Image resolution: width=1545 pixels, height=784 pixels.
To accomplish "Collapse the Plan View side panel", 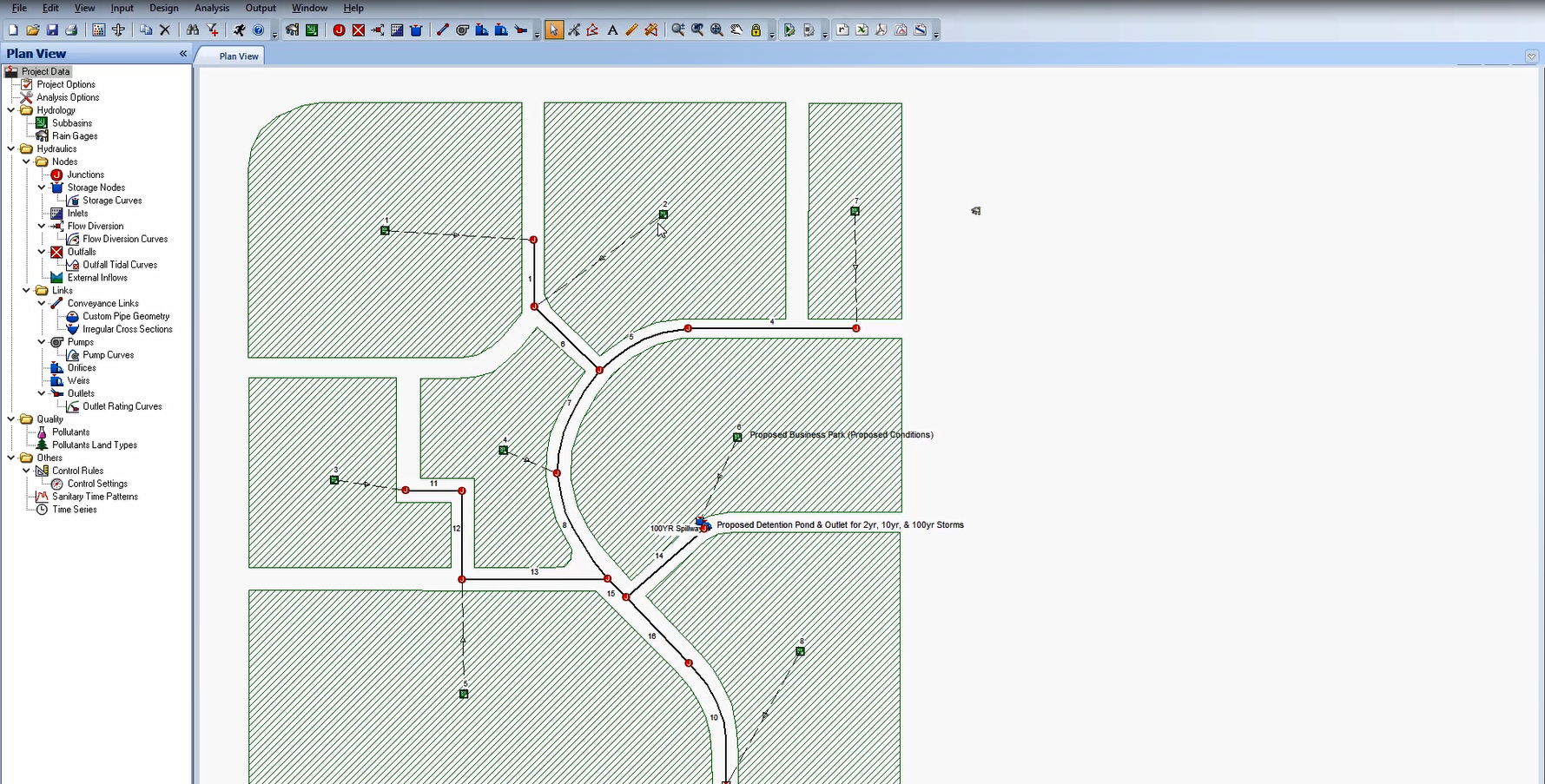I will (x=183, y=54).
